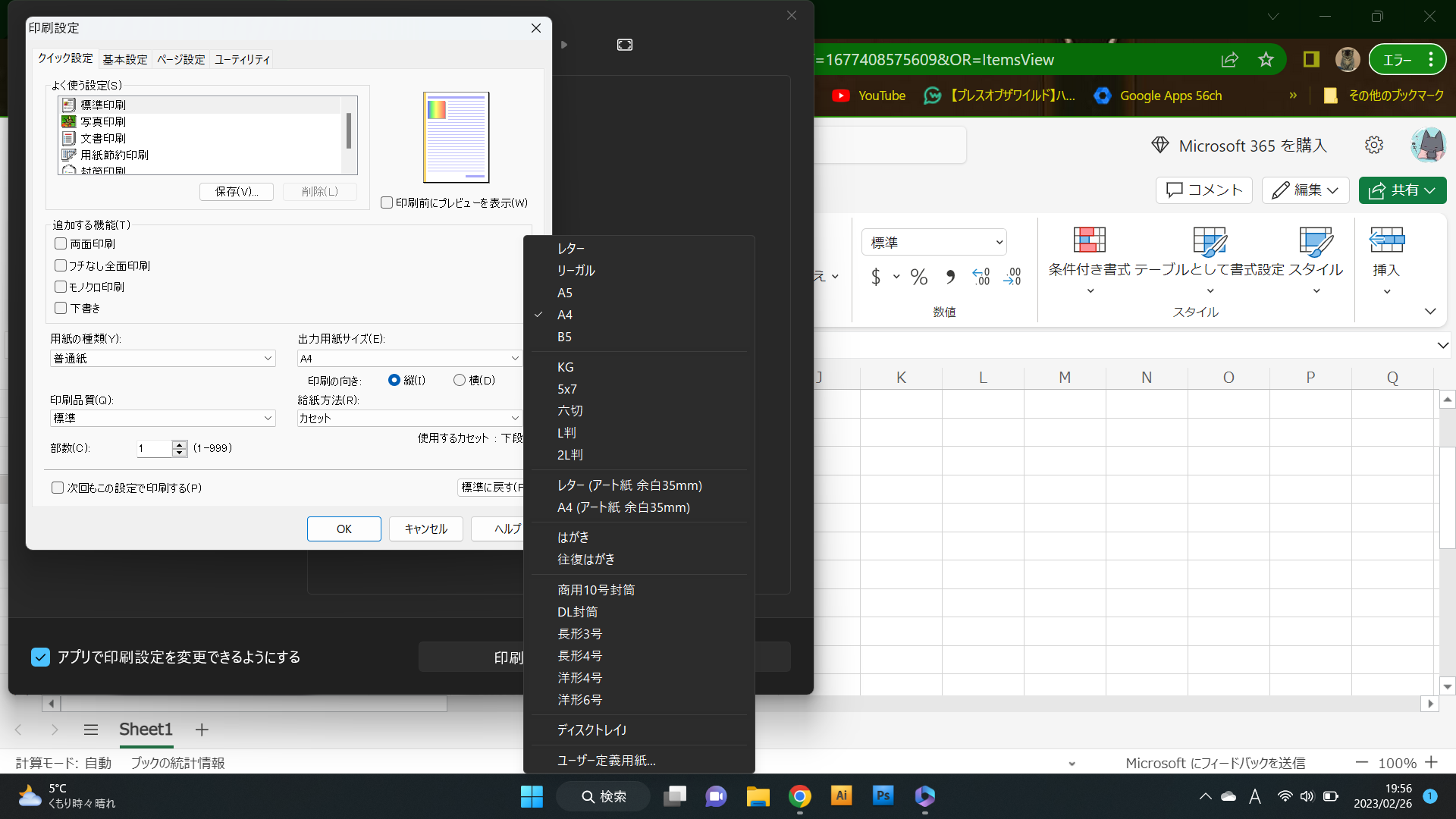This screenshot has width=1456, height=819.
Task: Click the cell Styles icon
Action: (x=1316, y=241)
